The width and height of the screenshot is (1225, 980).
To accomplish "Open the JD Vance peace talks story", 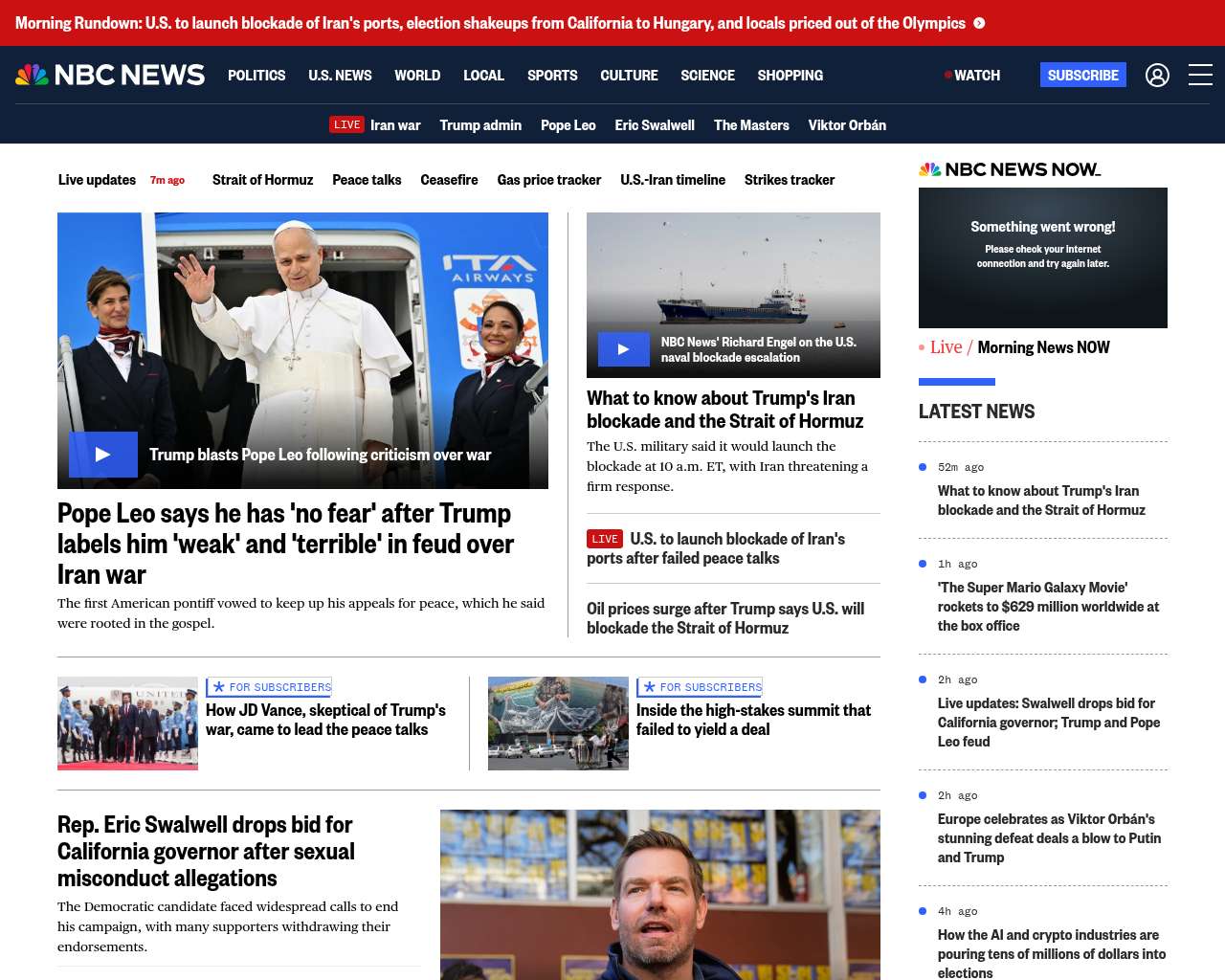I will pos(325,720).
